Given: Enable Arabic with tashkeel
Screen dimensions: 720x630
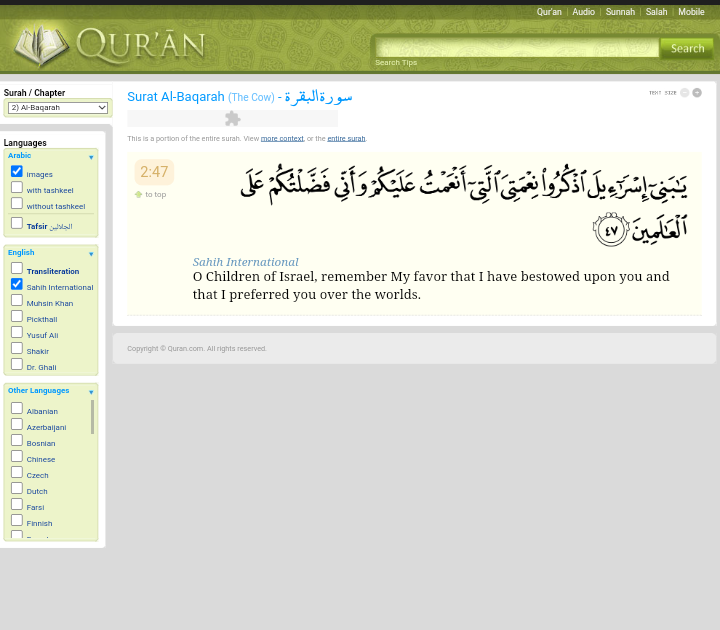Looking at the screenshot, I should [x=17, y=187].
